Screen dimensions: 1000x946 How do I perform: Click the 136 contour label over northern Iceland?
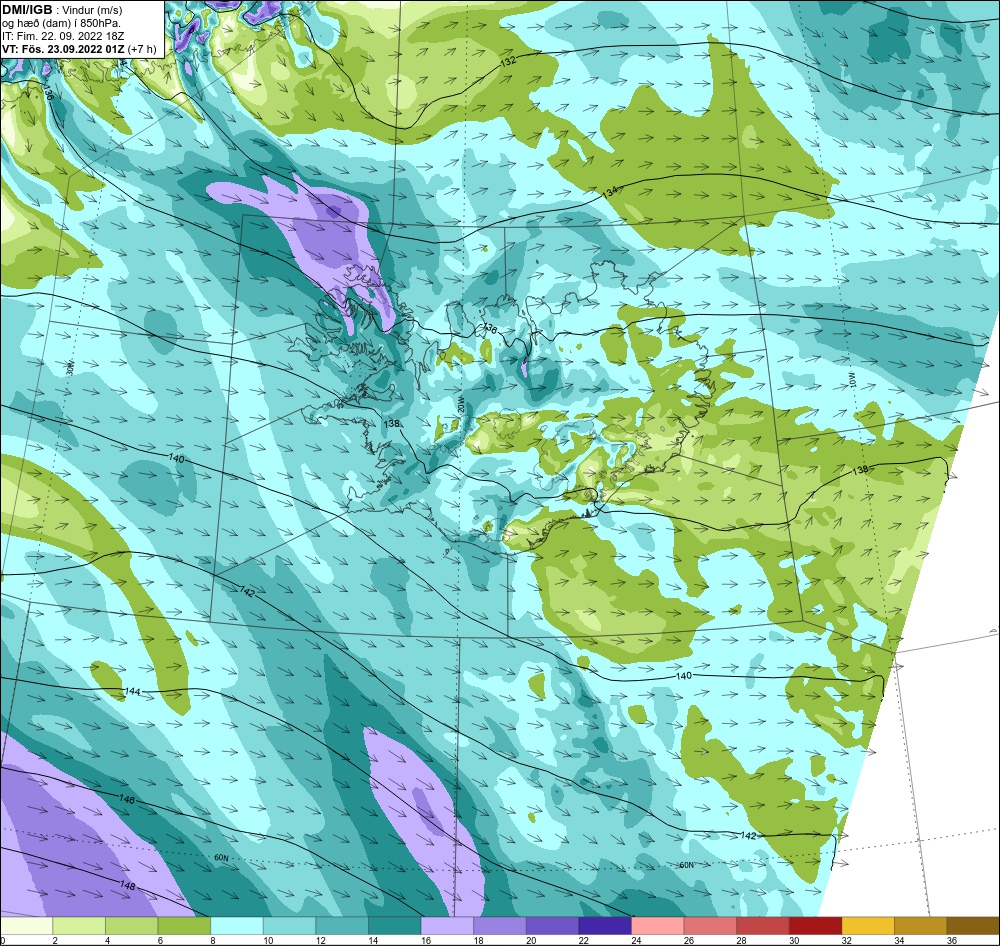tap(490, 329)
